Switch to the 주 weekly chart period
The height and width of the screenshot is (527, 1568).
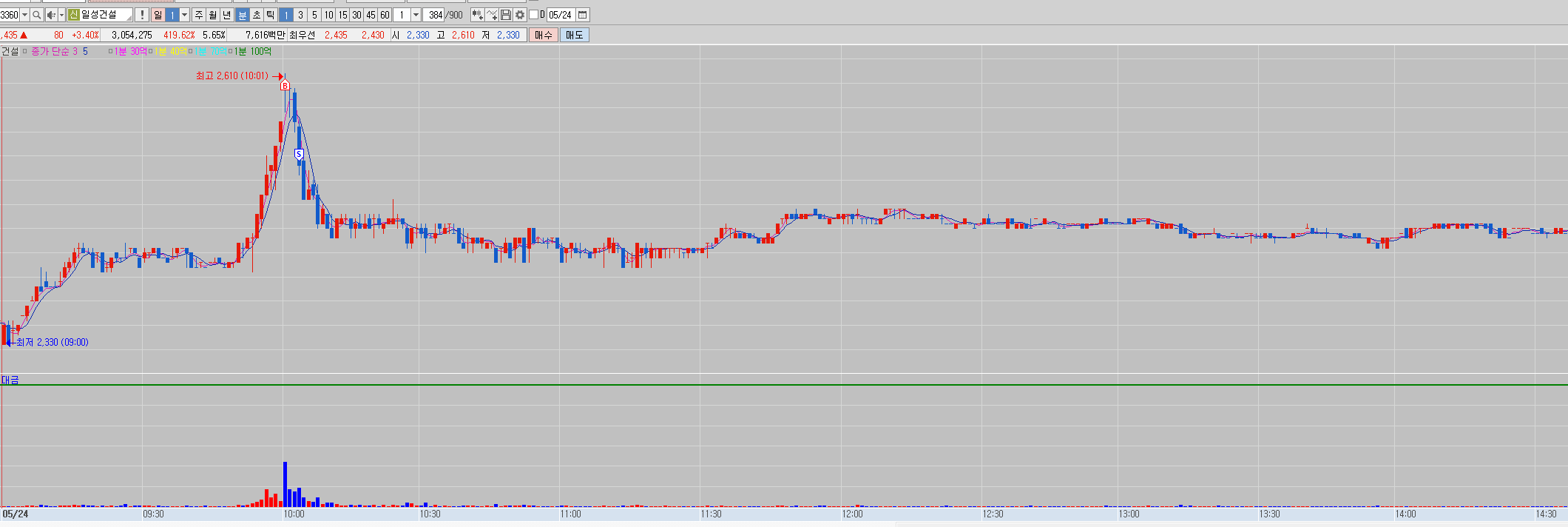click(x=199, y=15)
